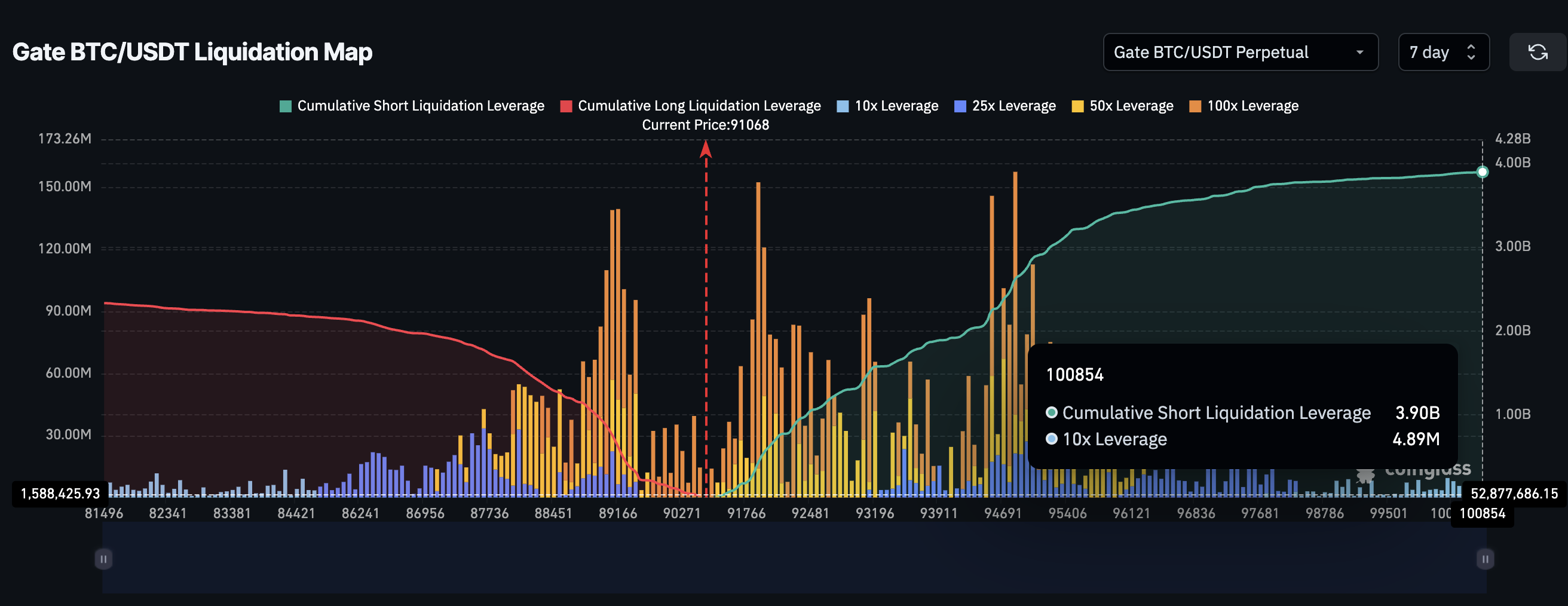
Task: Click the "90.00M" left axis label
Action: coord(68,311)
